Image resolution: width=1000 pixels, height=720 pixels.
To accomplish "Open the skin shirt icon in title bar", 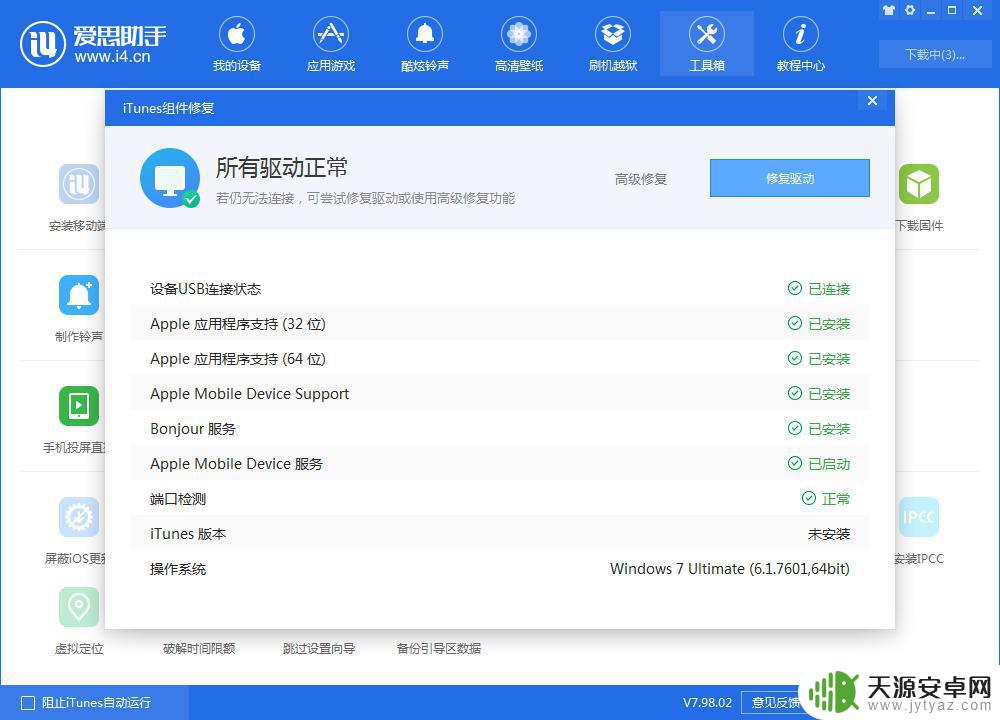I will pos(888,10).
